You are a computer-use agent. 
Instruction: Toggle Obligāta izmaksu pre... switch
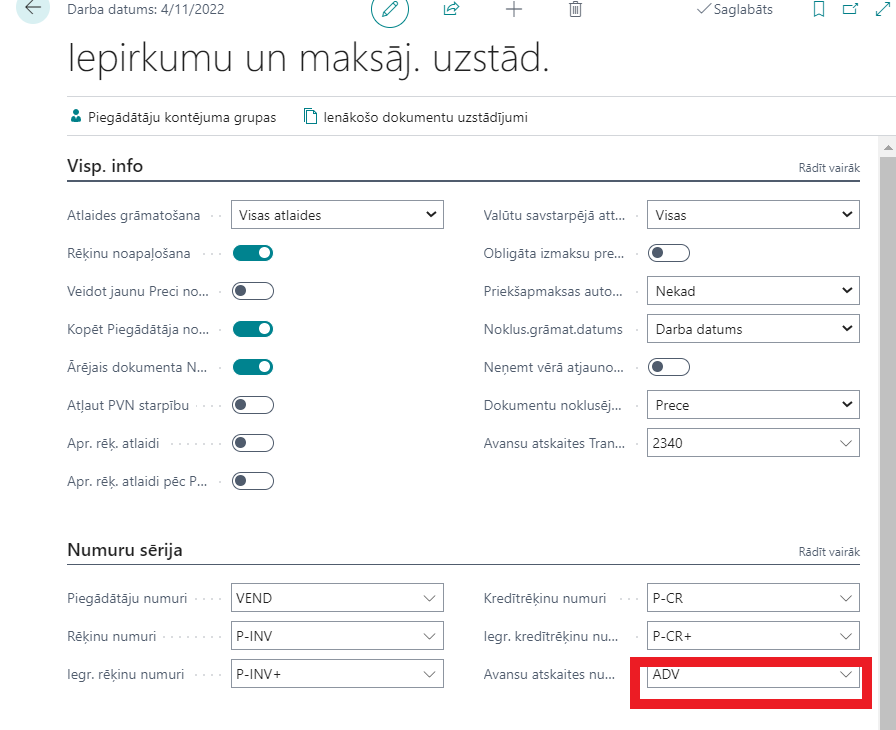click(669, 253)
